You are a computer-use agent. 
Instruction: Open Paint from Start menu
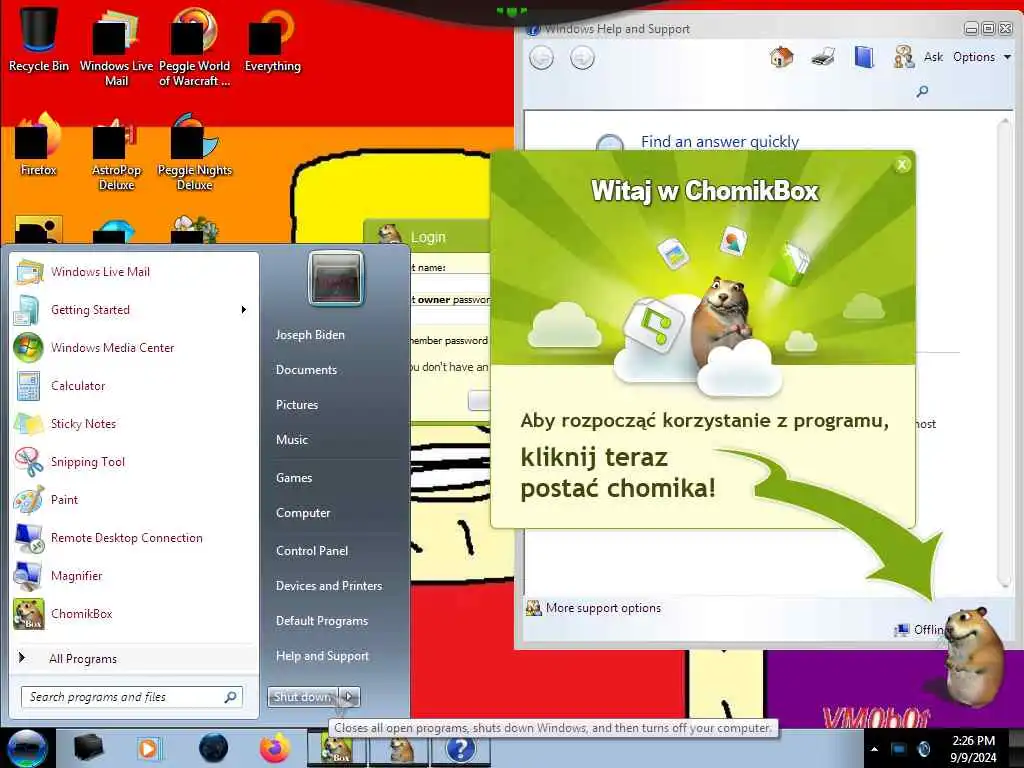tap(134, 499)
